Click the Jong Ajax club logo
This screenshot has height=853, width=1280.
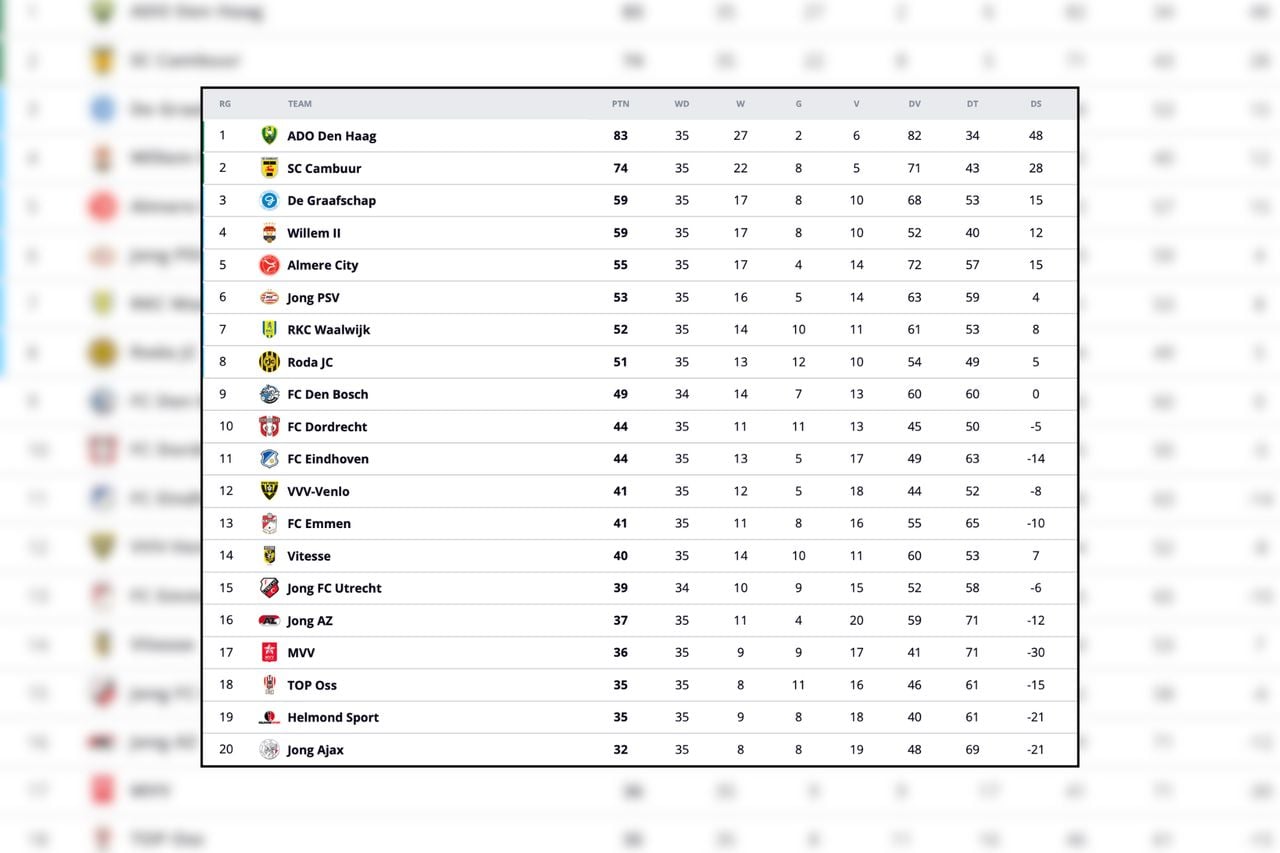point(268,749)
